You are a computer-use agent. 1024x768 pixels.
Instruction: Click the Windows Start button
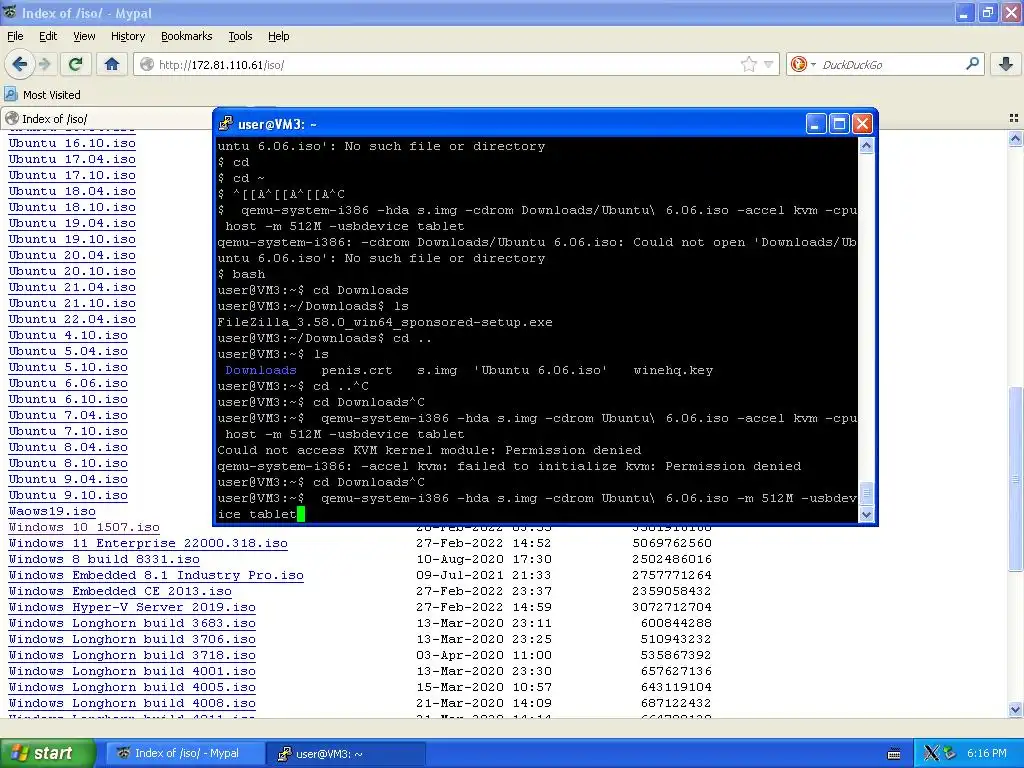pos(48,753)
